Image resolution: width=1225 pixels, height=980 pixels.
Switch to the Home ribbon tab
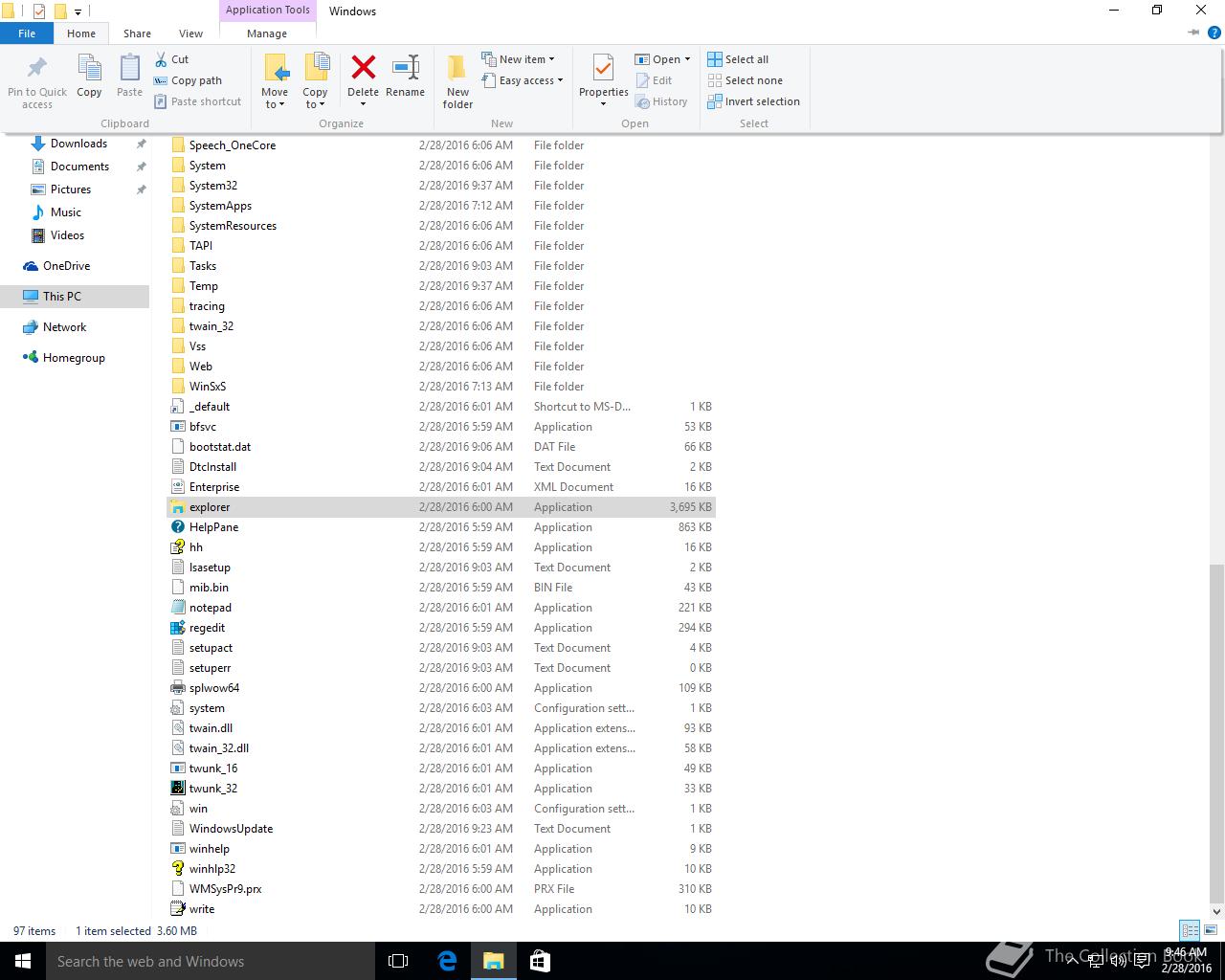coord(81,33)
